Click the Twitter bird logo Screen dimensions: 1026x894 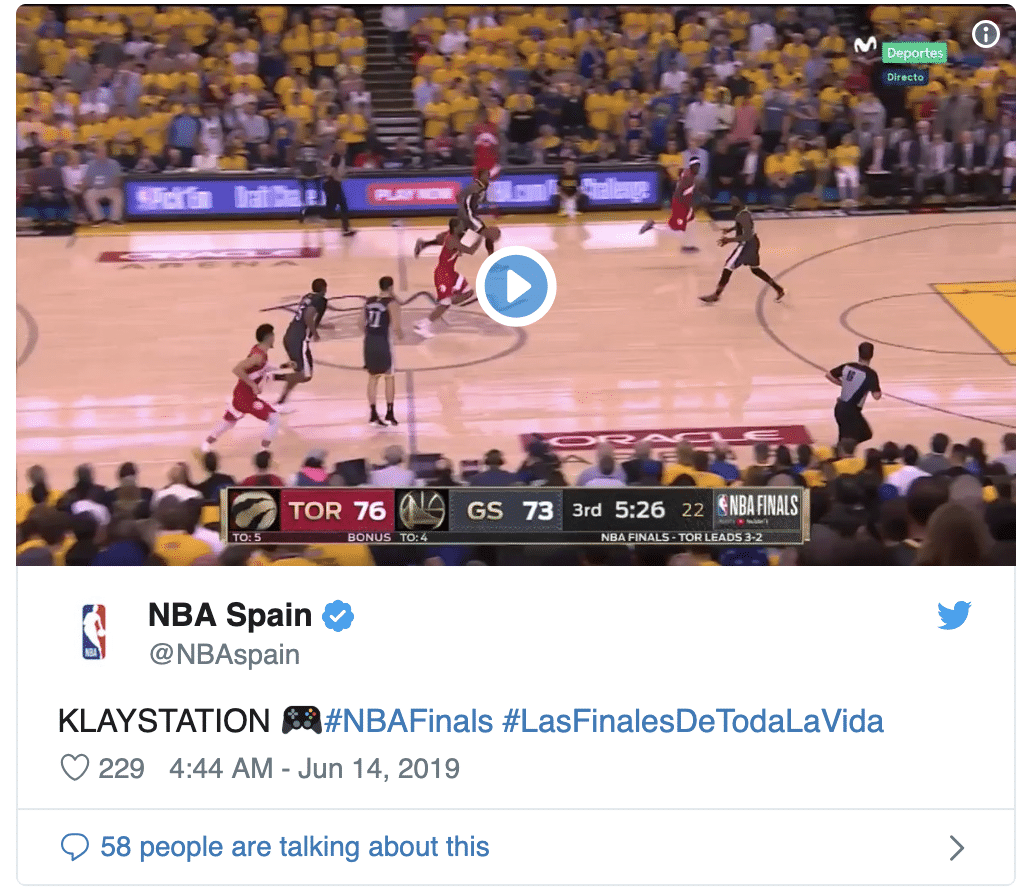954,615
